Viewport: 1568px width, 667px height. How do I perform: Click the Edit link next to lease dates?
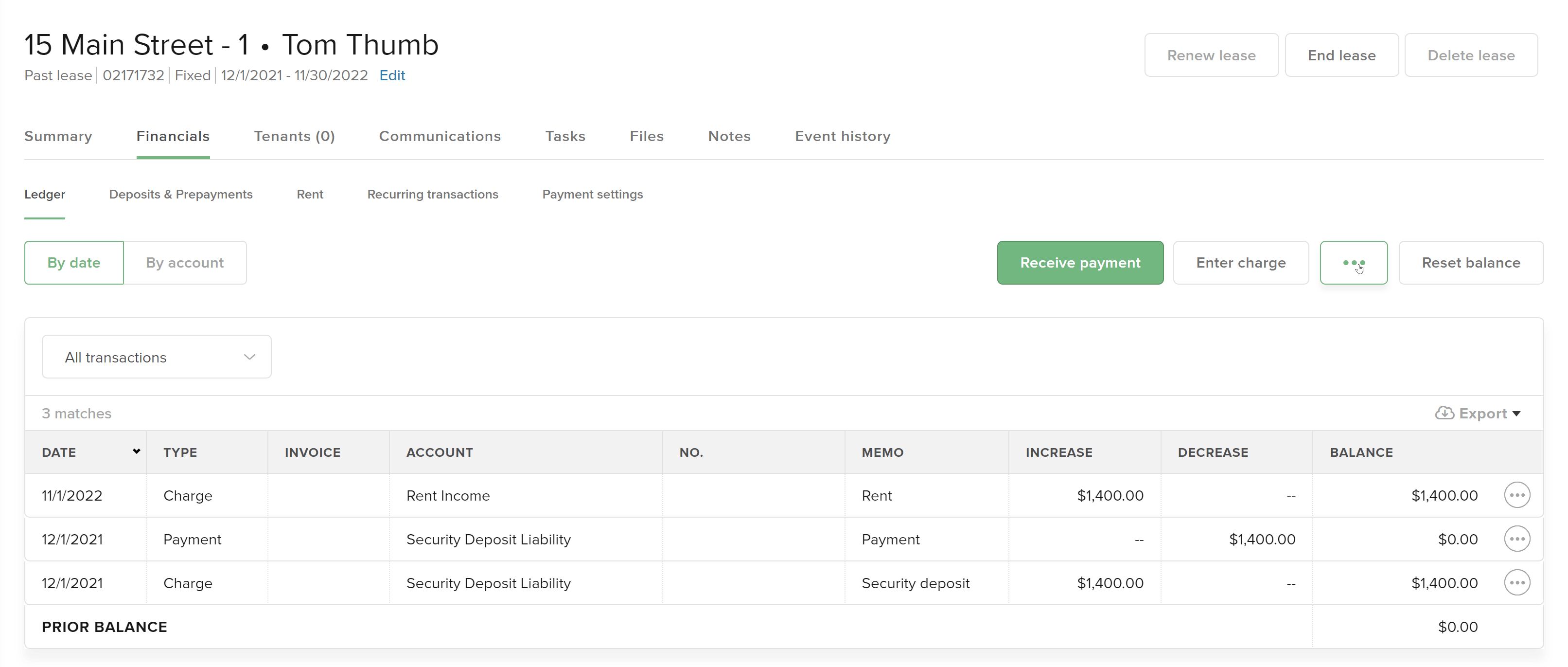[392, 75]
